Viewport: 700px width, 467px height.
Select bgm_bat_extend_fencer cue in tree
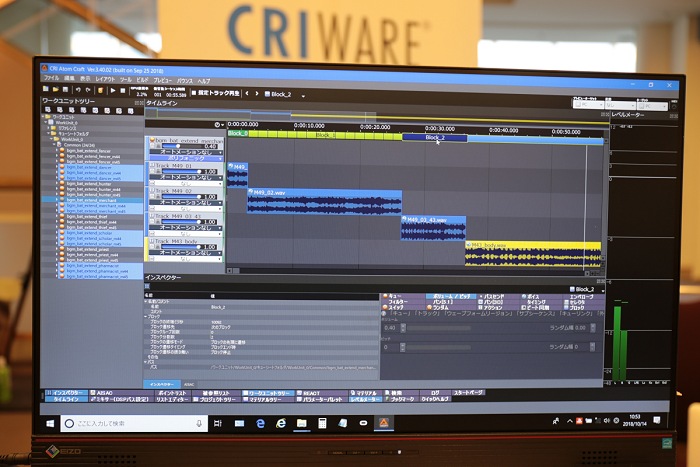pyautogui.click(x=88, y=151)
